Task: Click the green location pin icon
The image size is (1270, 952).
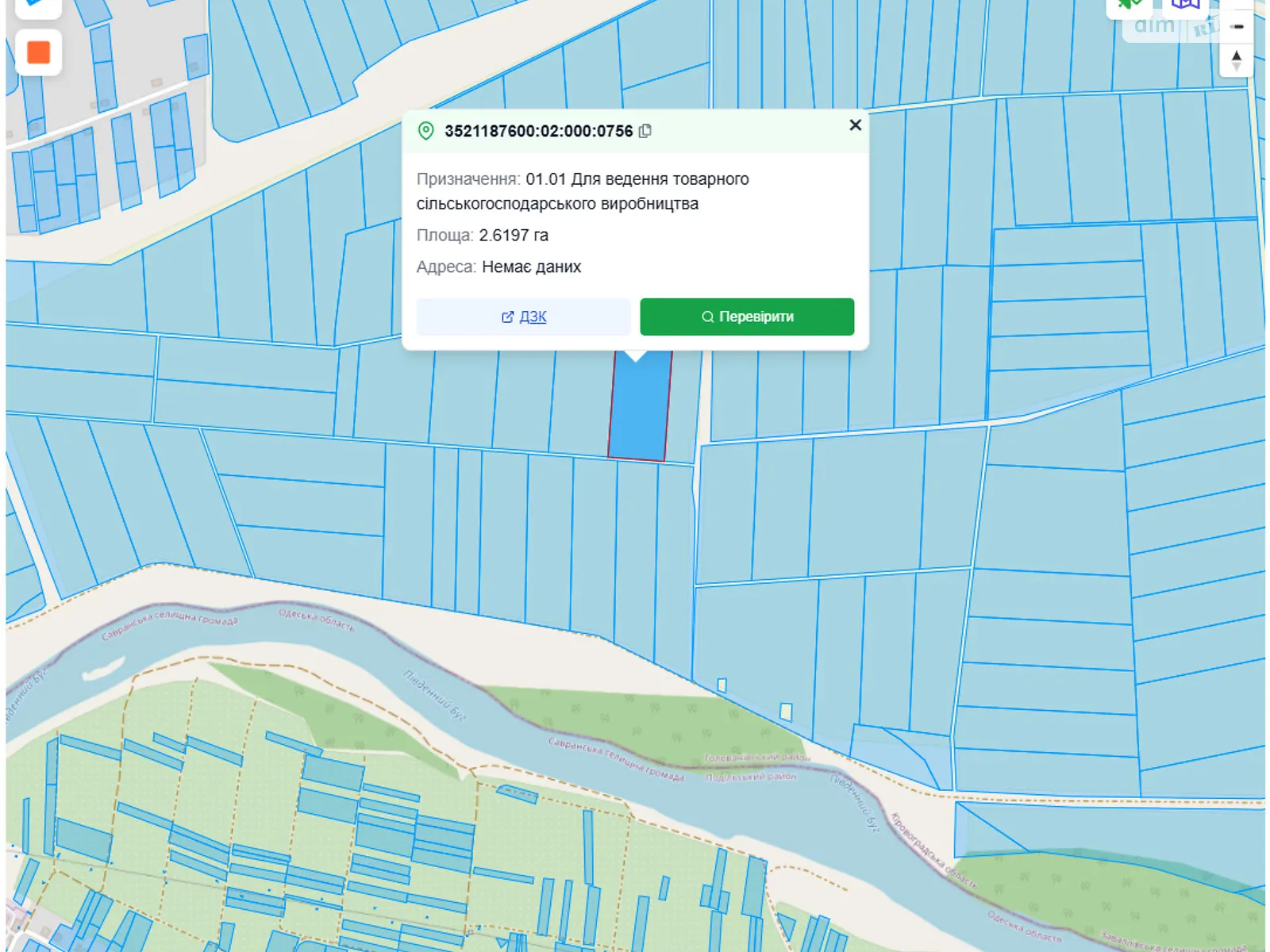Action: click(426, 131)
